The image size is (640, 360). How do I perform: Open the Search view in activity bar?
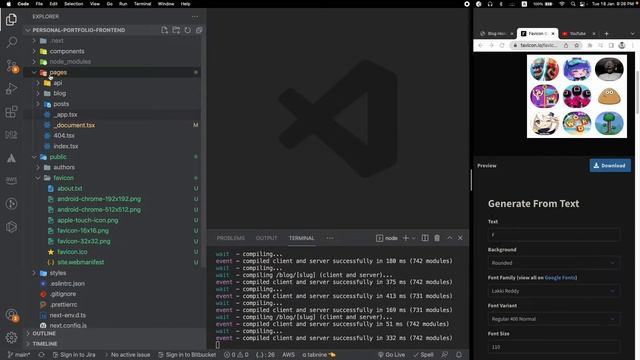click(x=11, y=42)
